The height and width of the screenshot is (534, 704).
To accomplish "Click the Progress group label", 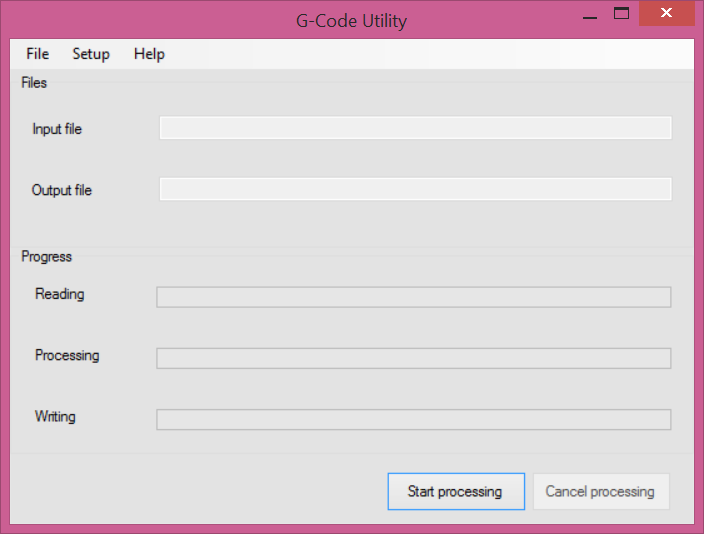I will pyautogui.click(x=46, y=257).
